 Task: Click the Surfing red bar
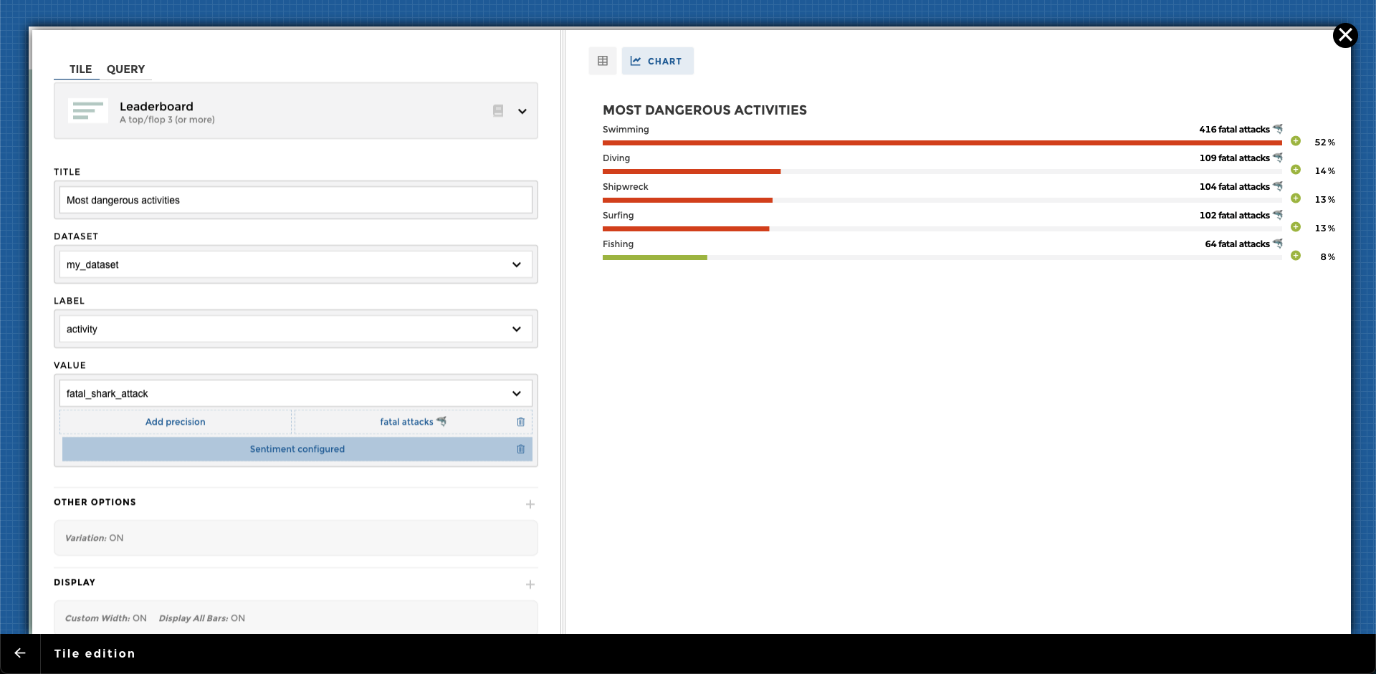[x=686, y=229]
